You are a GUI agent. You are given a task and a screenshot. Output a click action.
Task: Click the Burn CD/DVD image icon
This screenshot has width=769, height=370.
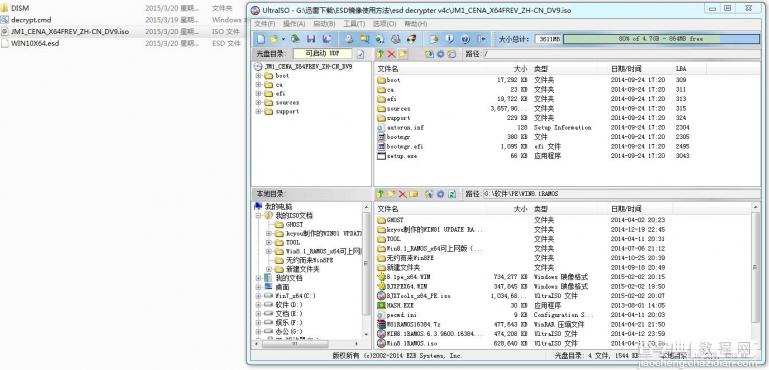pos(411,39)
